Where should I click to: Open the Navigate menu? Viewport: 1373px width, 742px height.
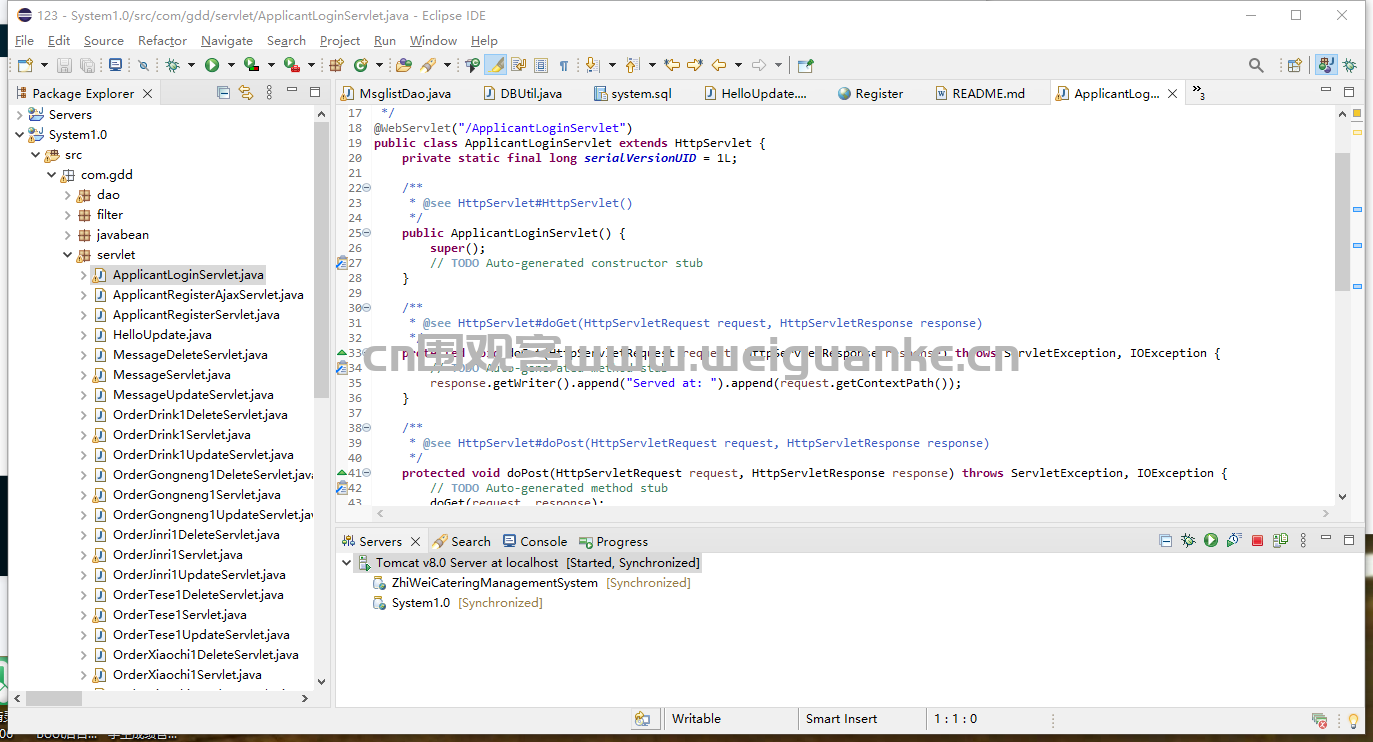(x=227, y=41)
